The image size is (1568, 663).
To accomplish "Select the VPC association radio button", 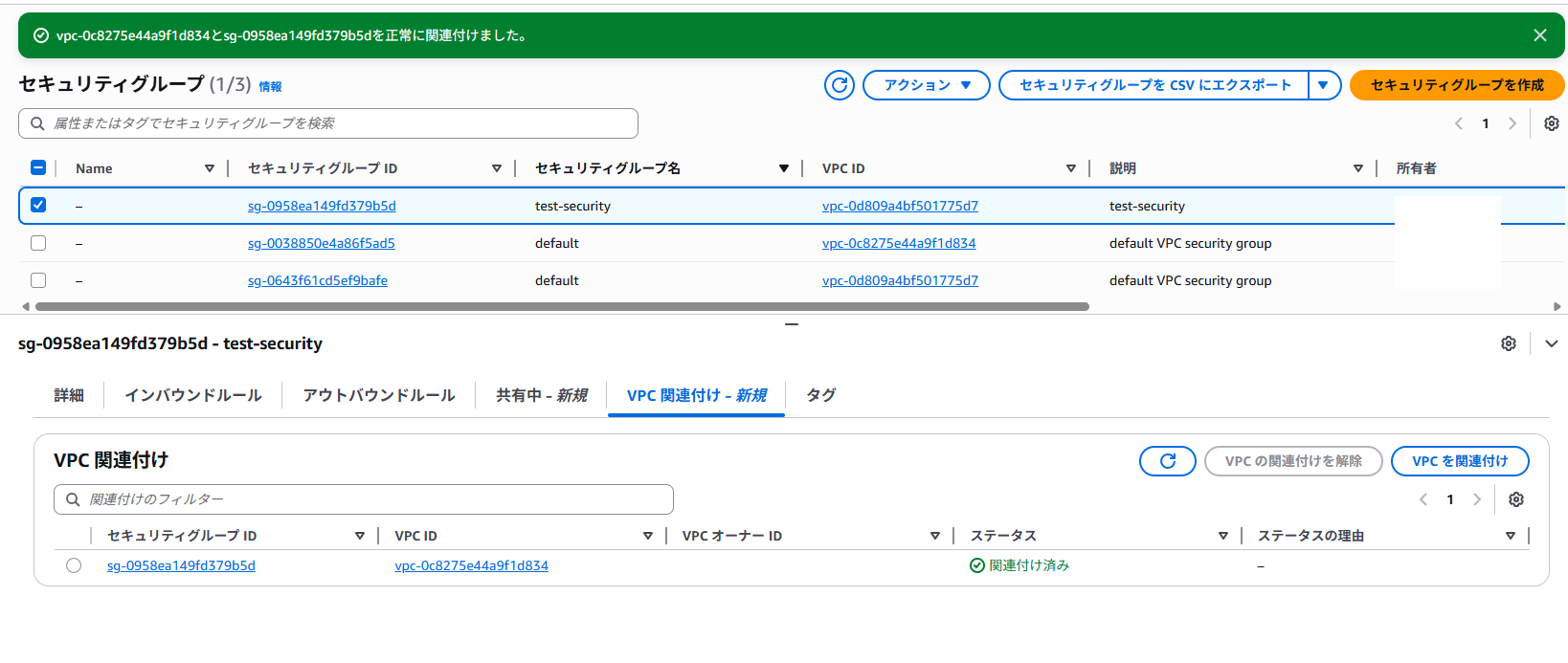I will coord(74,565).
